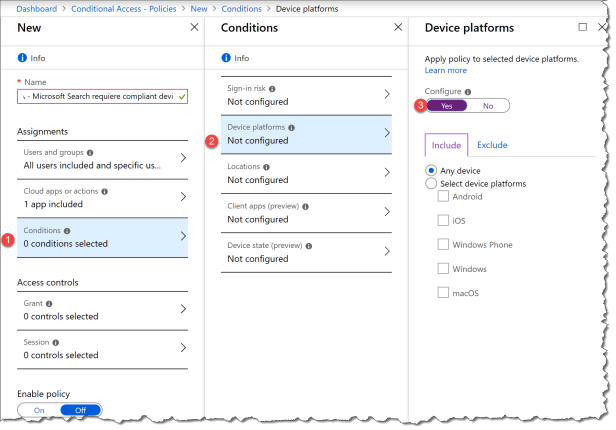Click the green validation checkmark in Name field
This screenshot has height=430, width=616.
pos(182,97)
